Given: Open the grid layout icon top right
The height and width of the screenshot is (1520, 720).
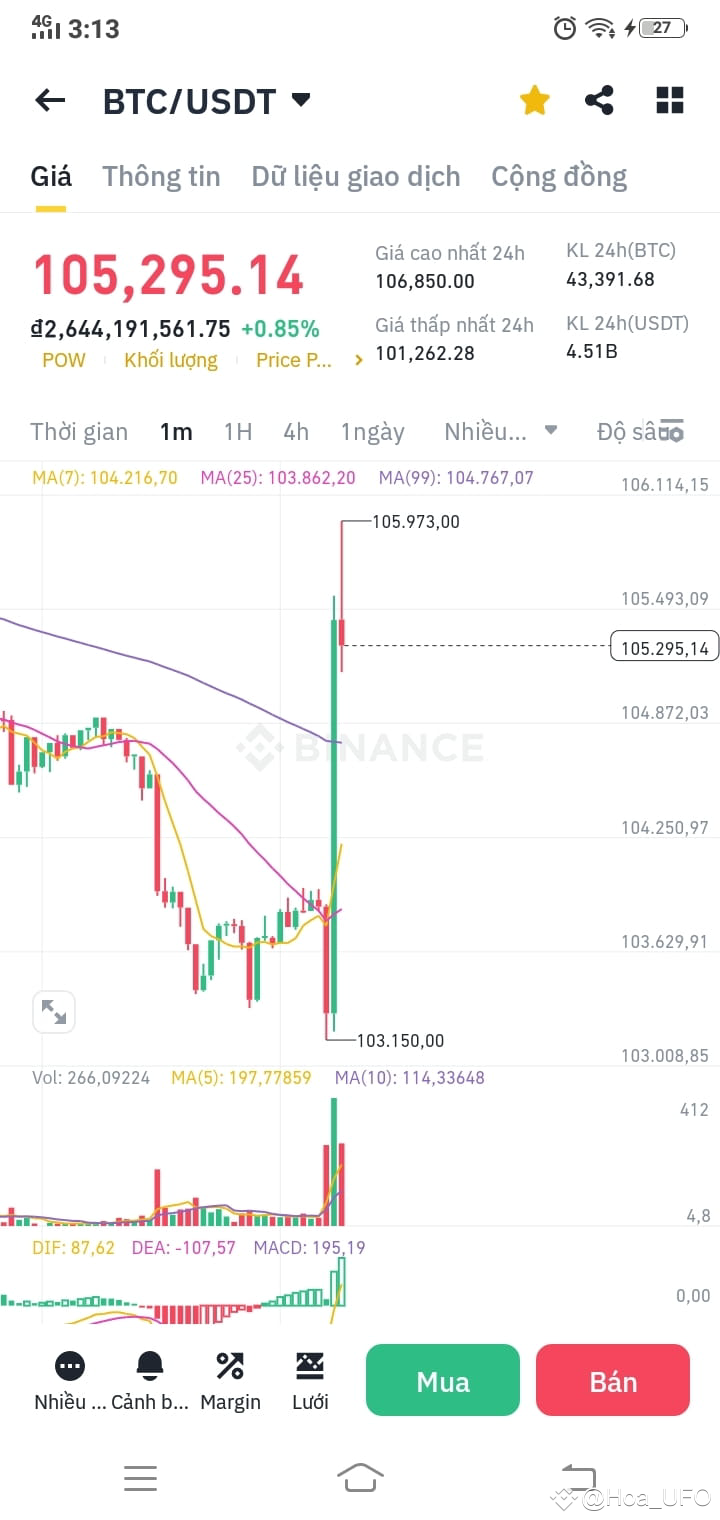Looking at the screenshot, I should pos(668,100).
